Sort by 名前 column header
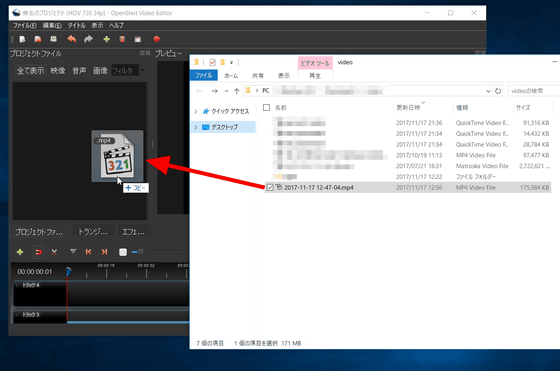The image size is (560, 371). (x=281, y=107)
